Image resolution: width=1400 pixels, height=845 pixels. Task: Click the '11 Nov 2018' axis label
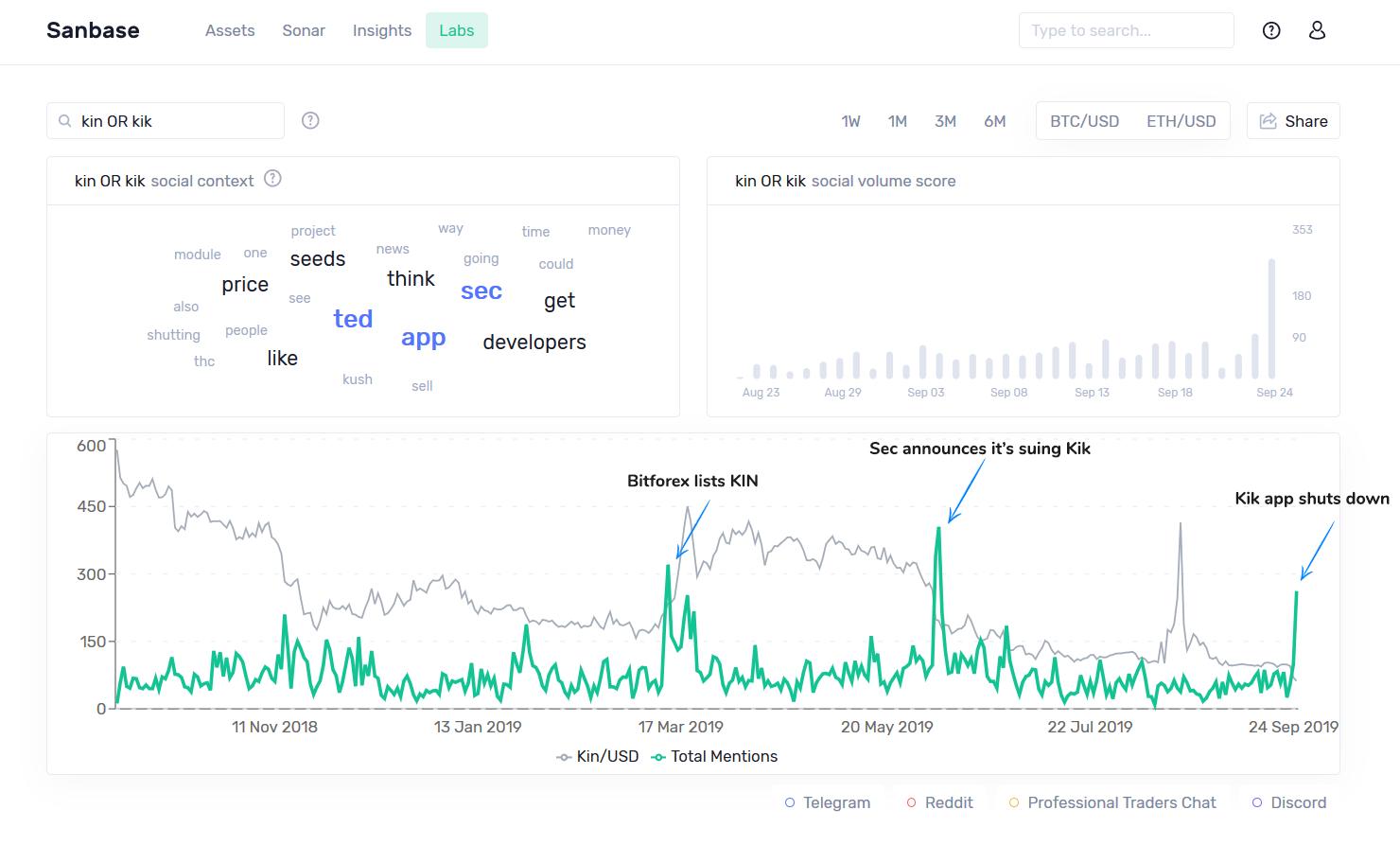(274, 727)
